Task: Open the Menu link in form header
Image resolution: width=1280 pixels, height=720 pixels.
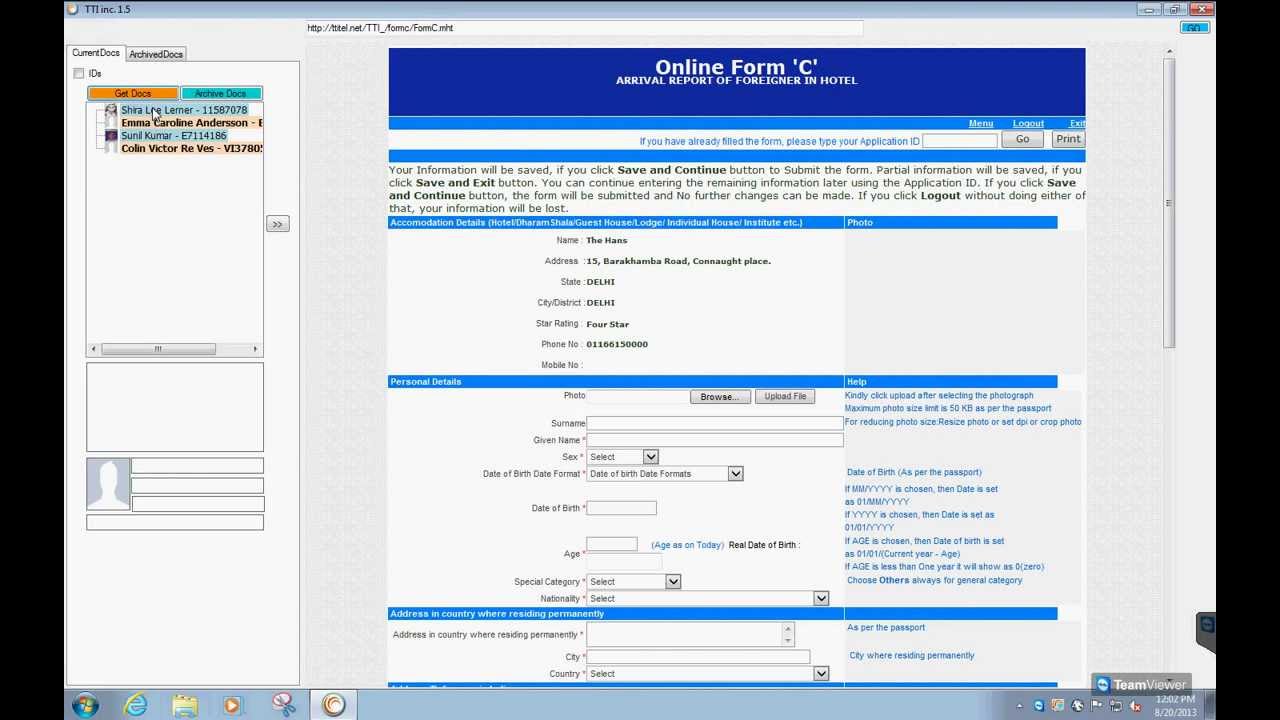Action: 981,124
